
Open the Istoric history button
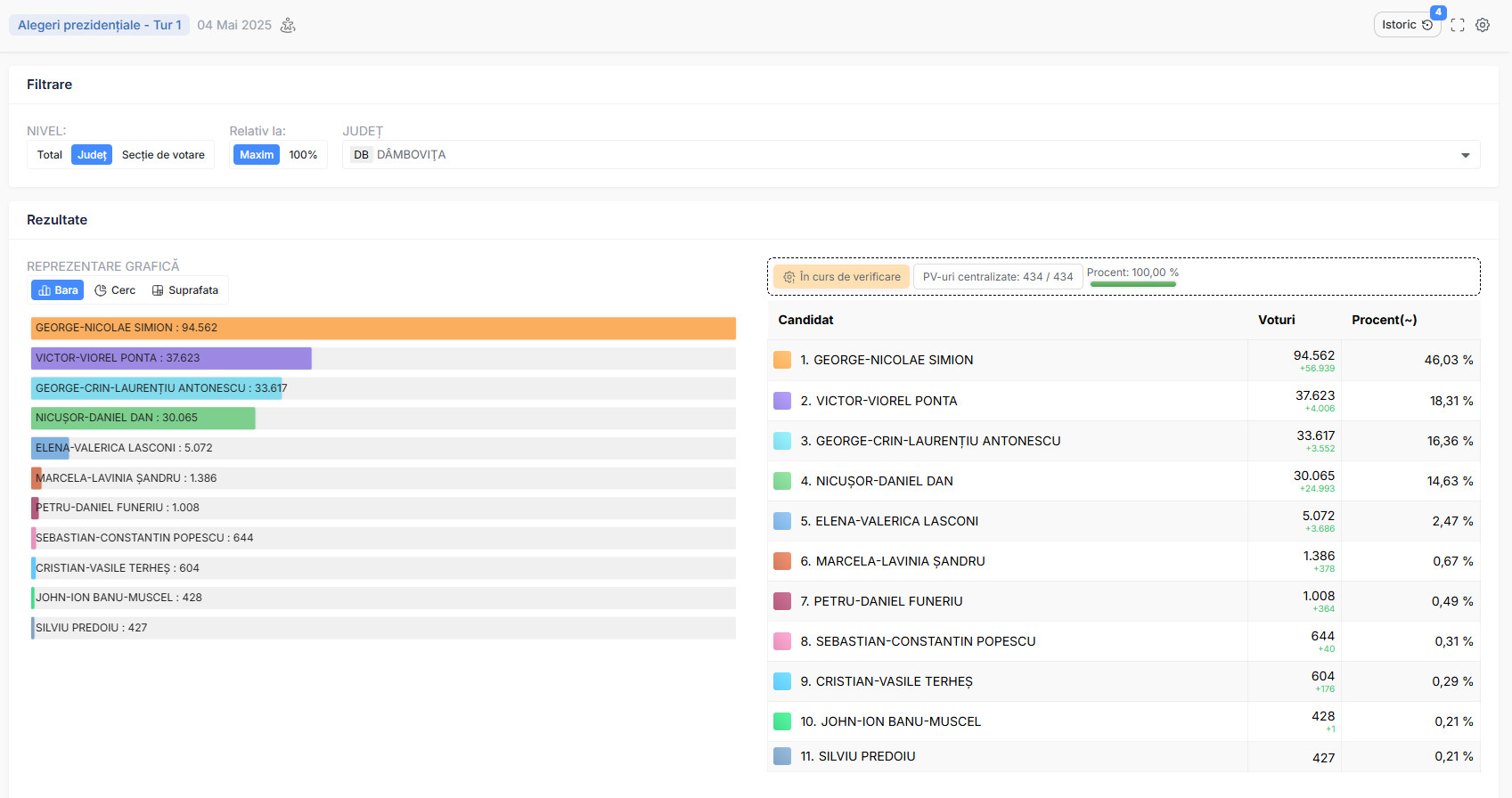coord(1407,25)
